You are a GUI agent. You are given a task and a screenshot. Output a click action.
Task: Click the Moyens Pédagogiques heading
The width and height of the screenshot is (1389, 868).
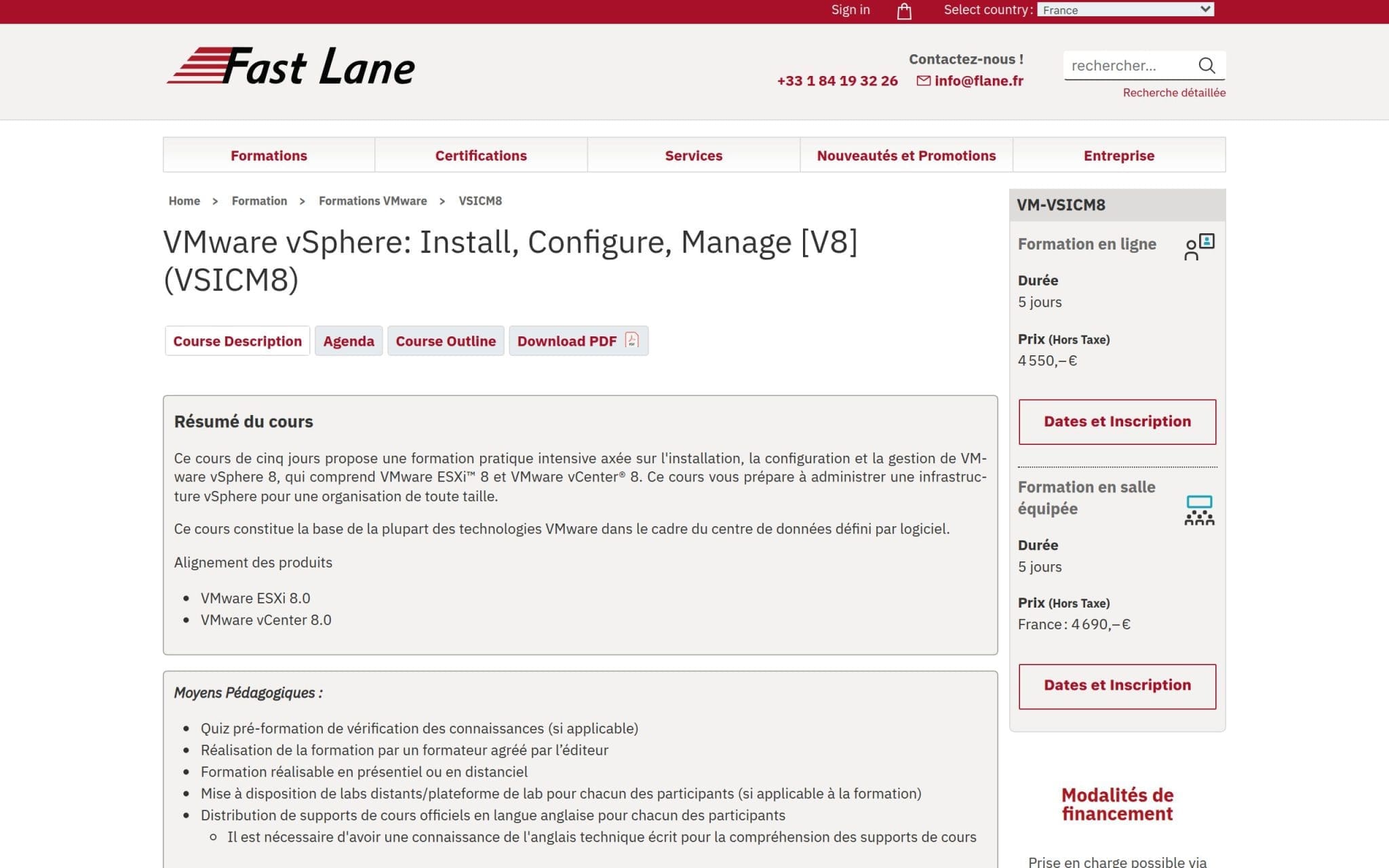(248, 692)
